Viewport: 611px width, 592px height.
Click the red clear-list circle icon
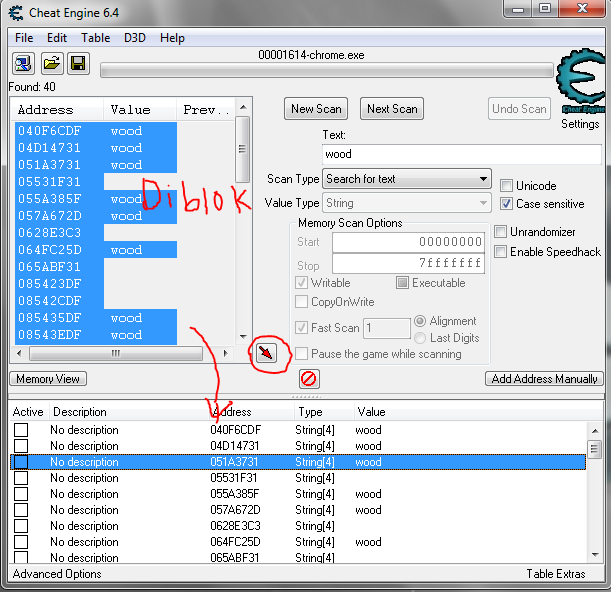(x=309, y=378)
